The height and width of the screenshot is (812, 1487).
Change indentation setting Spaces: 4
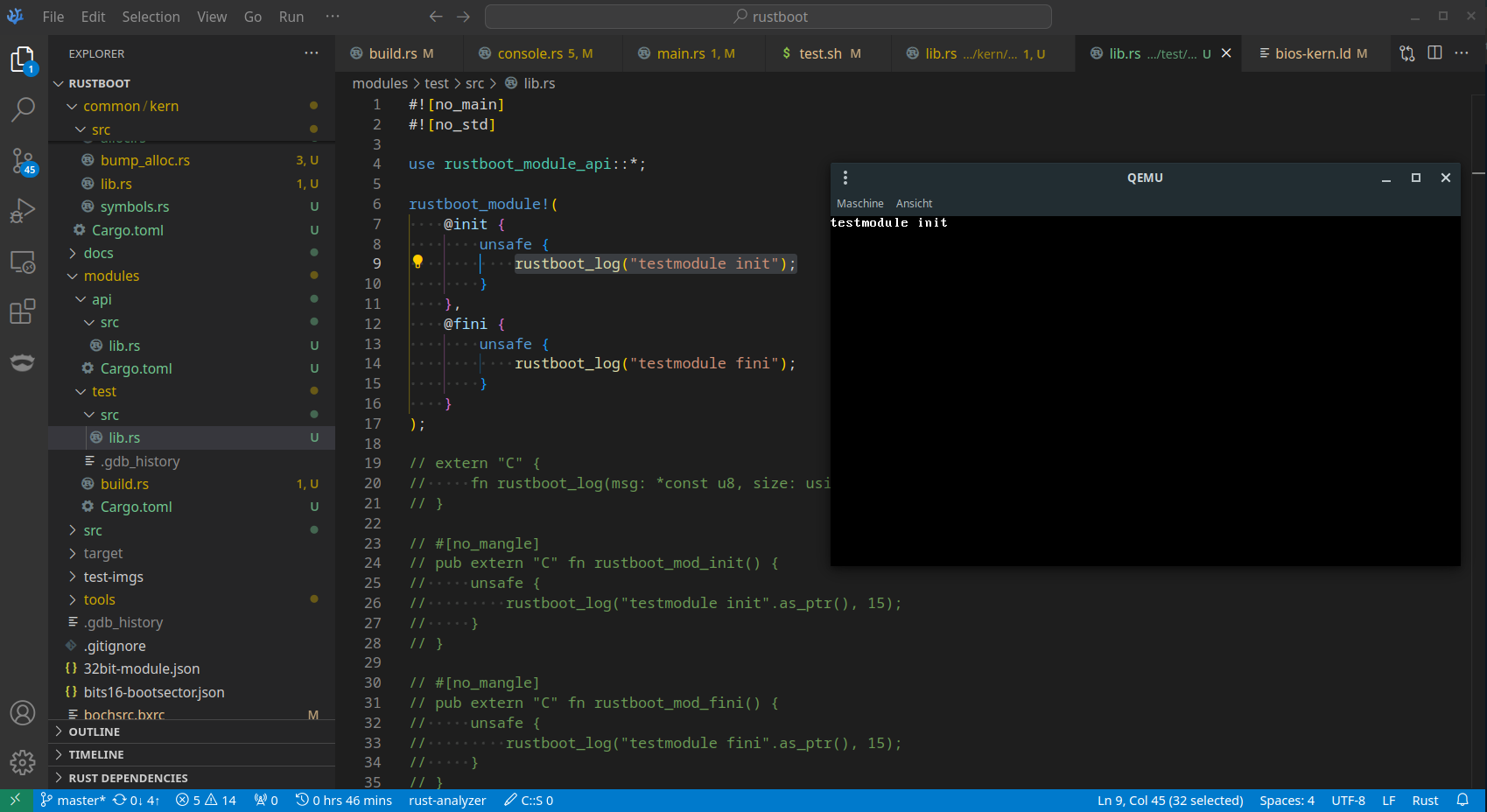(1287, 800)
